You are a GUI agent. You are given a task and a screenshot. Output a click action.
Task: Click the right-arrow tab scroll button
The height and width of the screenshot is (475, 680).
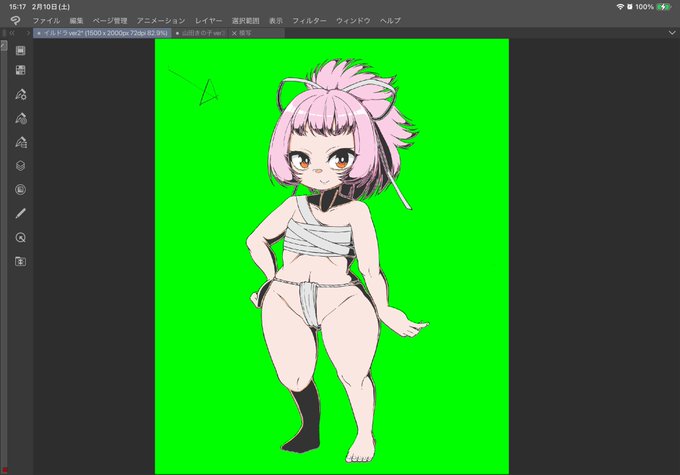point(28,33)
